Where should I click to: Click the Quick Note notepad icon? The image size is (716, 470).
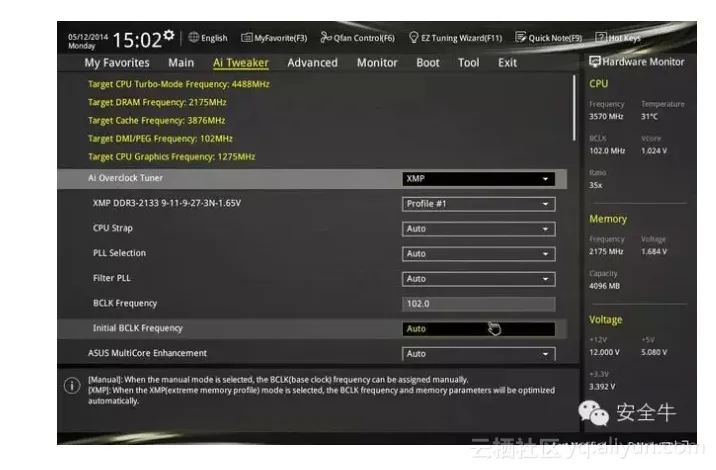pos(521,37)
